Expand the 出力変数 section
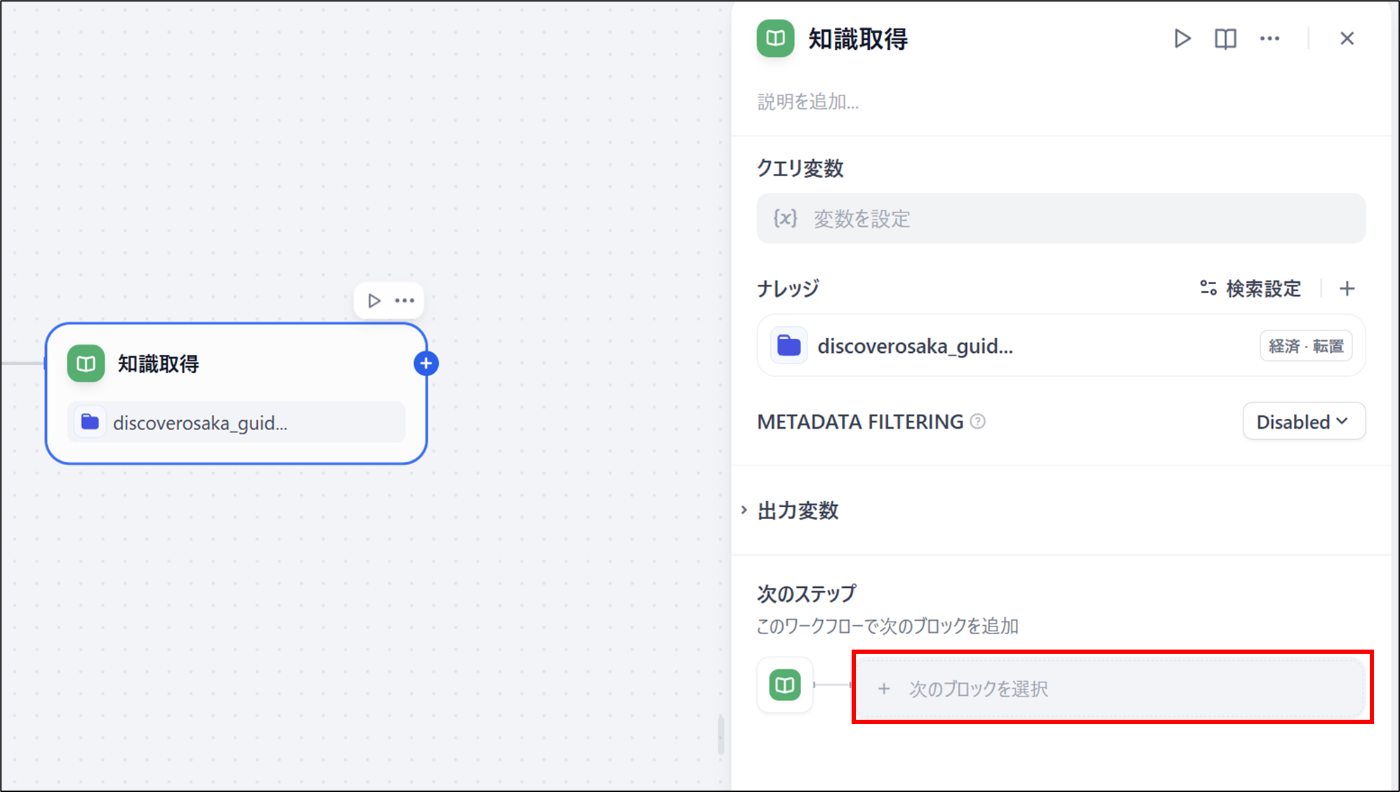Screen dimensions: 1400x792 [797, 511]
